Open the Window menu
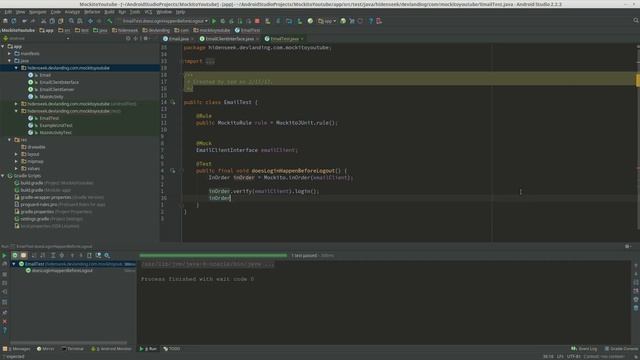 click(164, 12)
